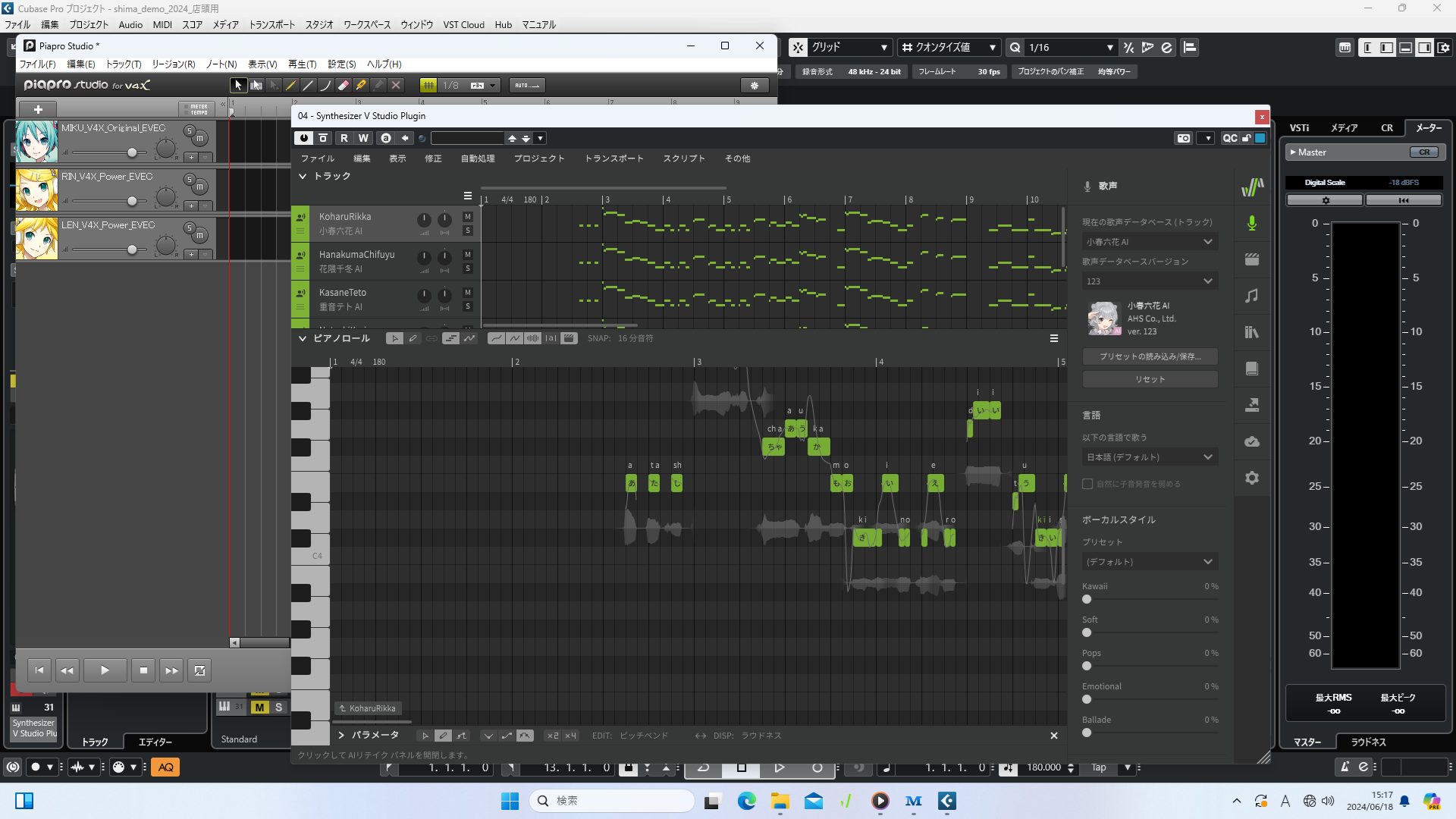Screen dimensions: 1456x819
Task: Open ノート(N) menu in Piapro Studio
Action: [221, 64]
